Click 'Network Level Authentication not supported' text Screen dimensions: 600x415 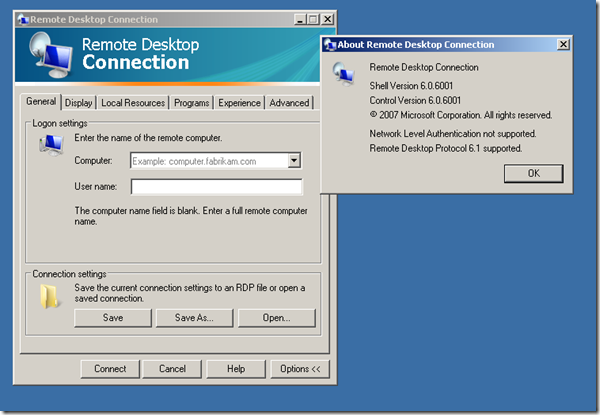pyautogui.click(x=453, y=134)
